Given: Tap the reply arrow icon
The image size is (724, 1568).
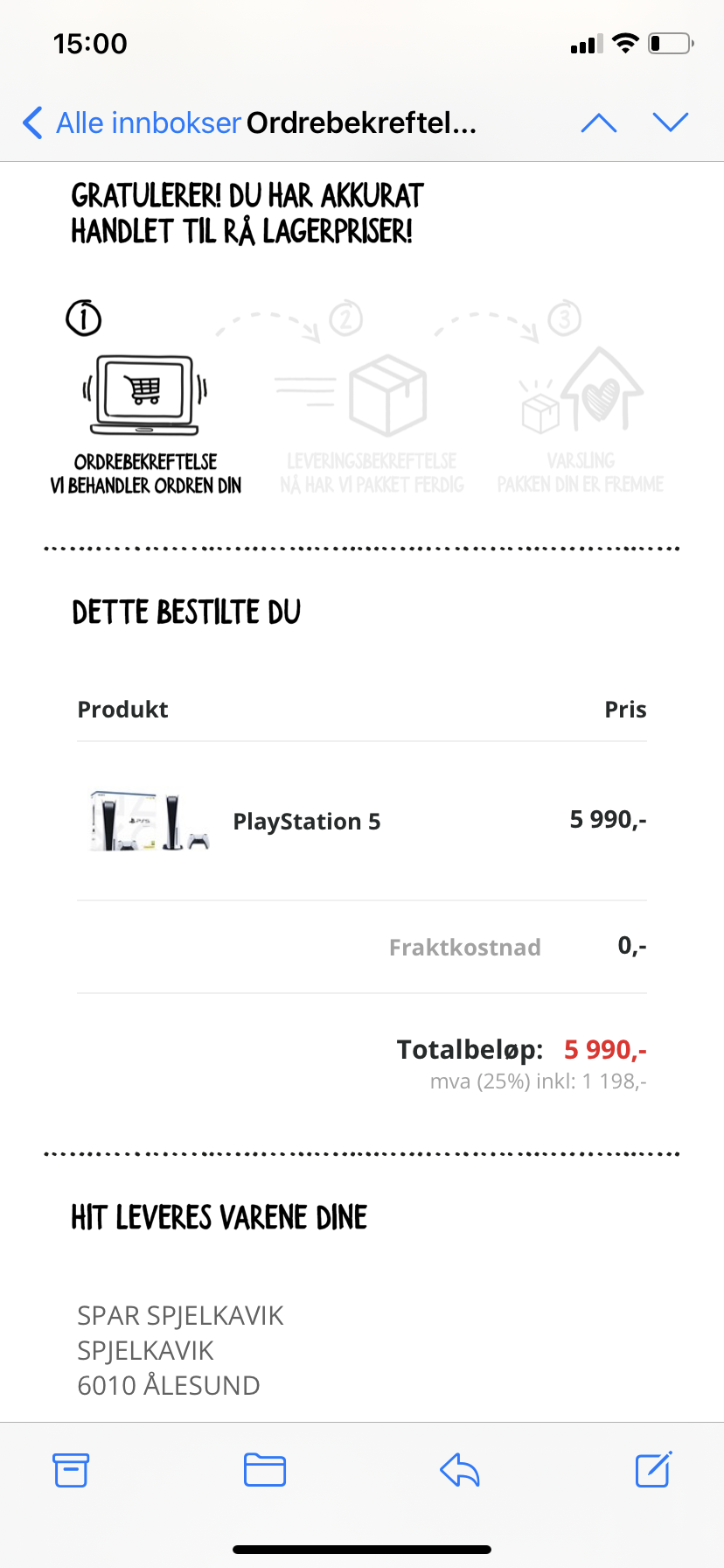Looking at the screenshot, I should (460, 1470).
